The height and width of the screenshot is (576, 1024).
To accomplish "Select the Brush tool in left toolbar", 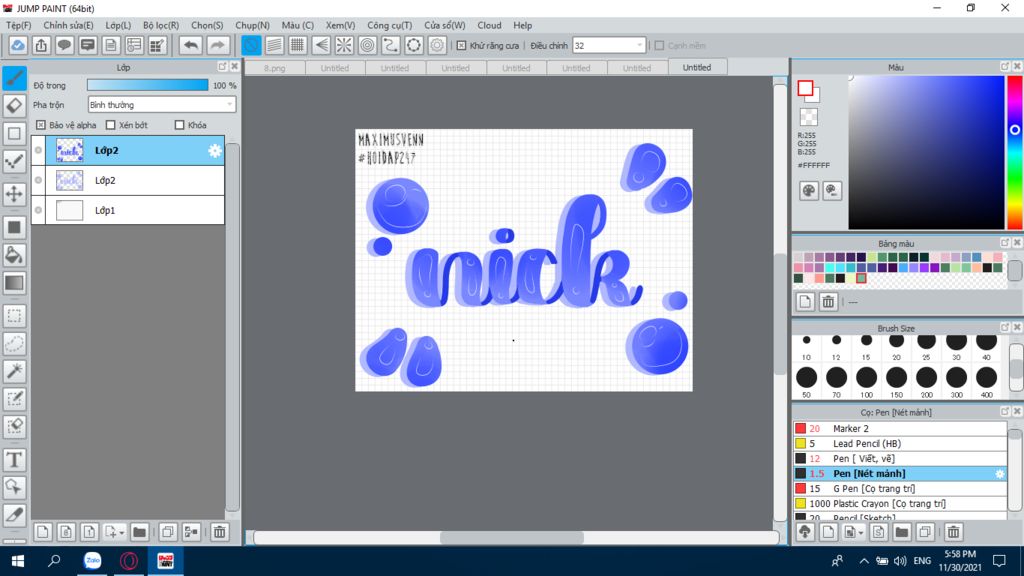I will pos(14,78).
